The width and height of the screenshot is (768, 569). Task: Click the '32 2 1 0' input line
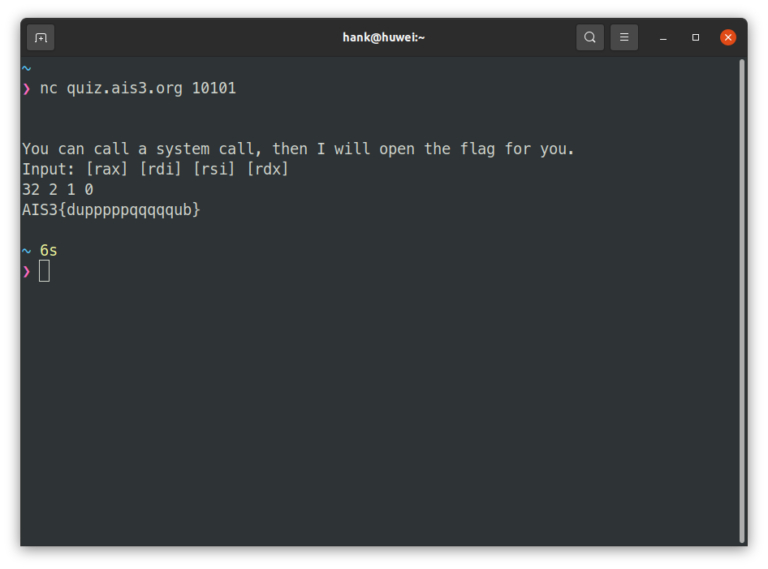[x=58, y=189]
